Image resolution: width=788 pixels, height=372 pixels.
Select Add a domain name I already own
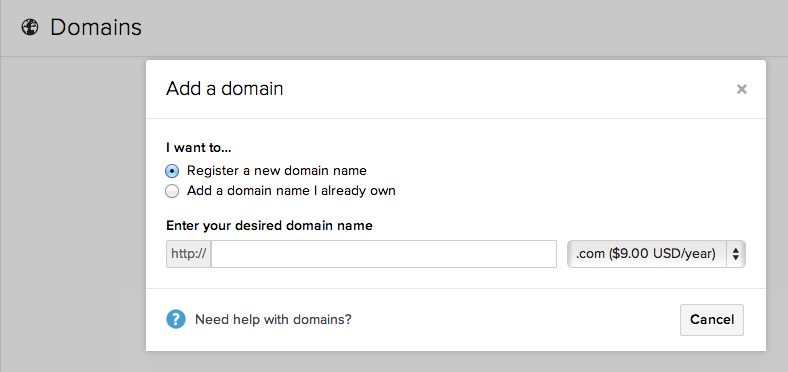pos(172,192)
